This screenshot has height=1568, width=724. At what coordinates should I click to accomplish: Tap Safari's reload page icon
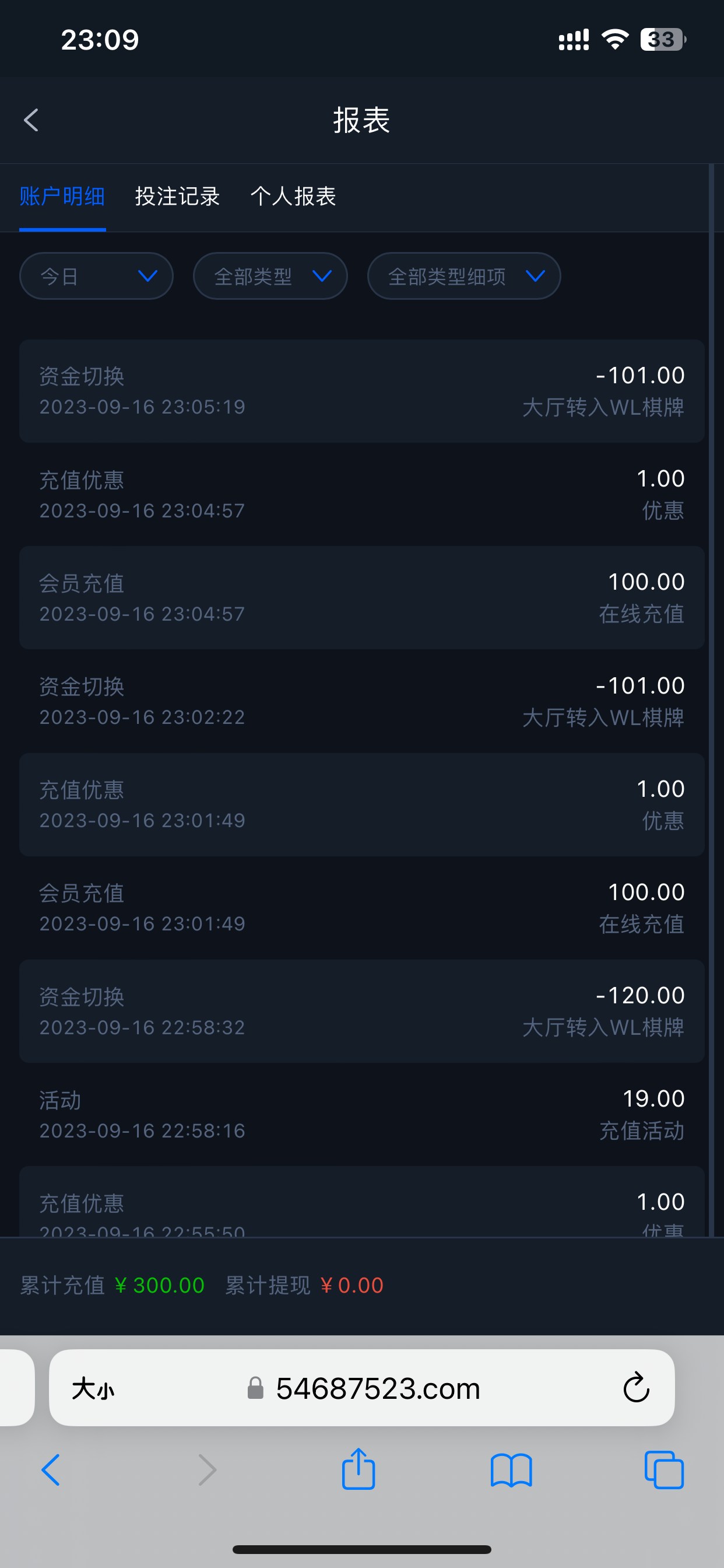[636, 1388]
